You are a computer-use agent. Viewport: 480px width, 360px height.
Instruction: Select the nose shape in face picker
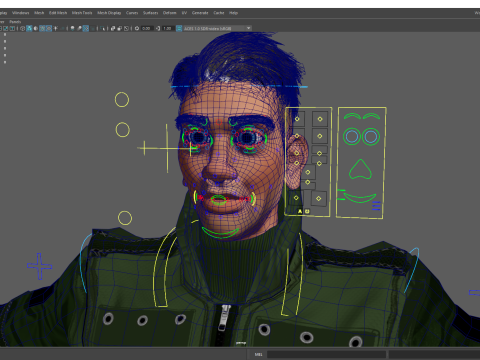(360, 169)
